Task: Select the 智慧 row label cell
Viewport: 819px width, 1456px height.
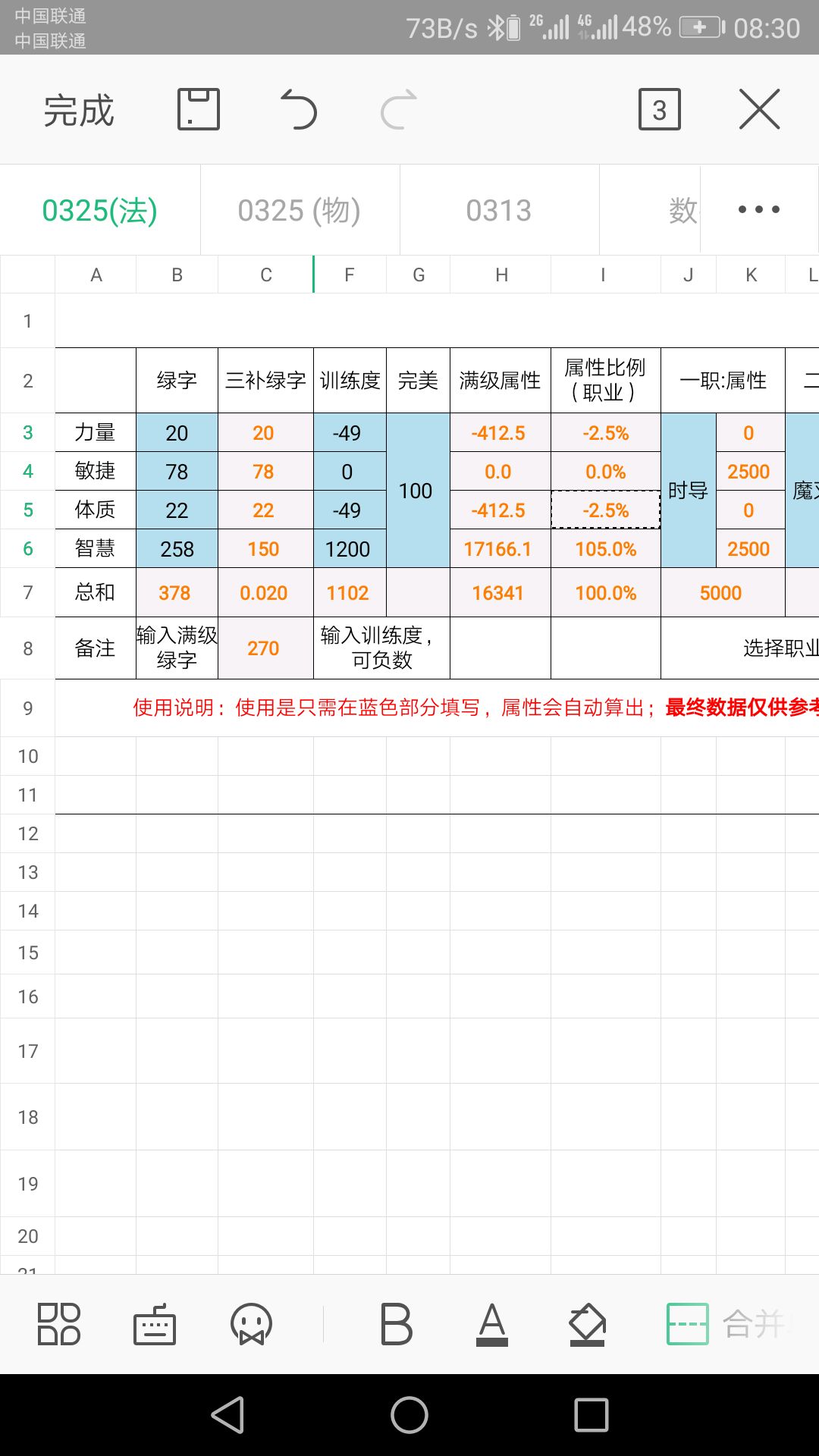Action: pos(96,548)
